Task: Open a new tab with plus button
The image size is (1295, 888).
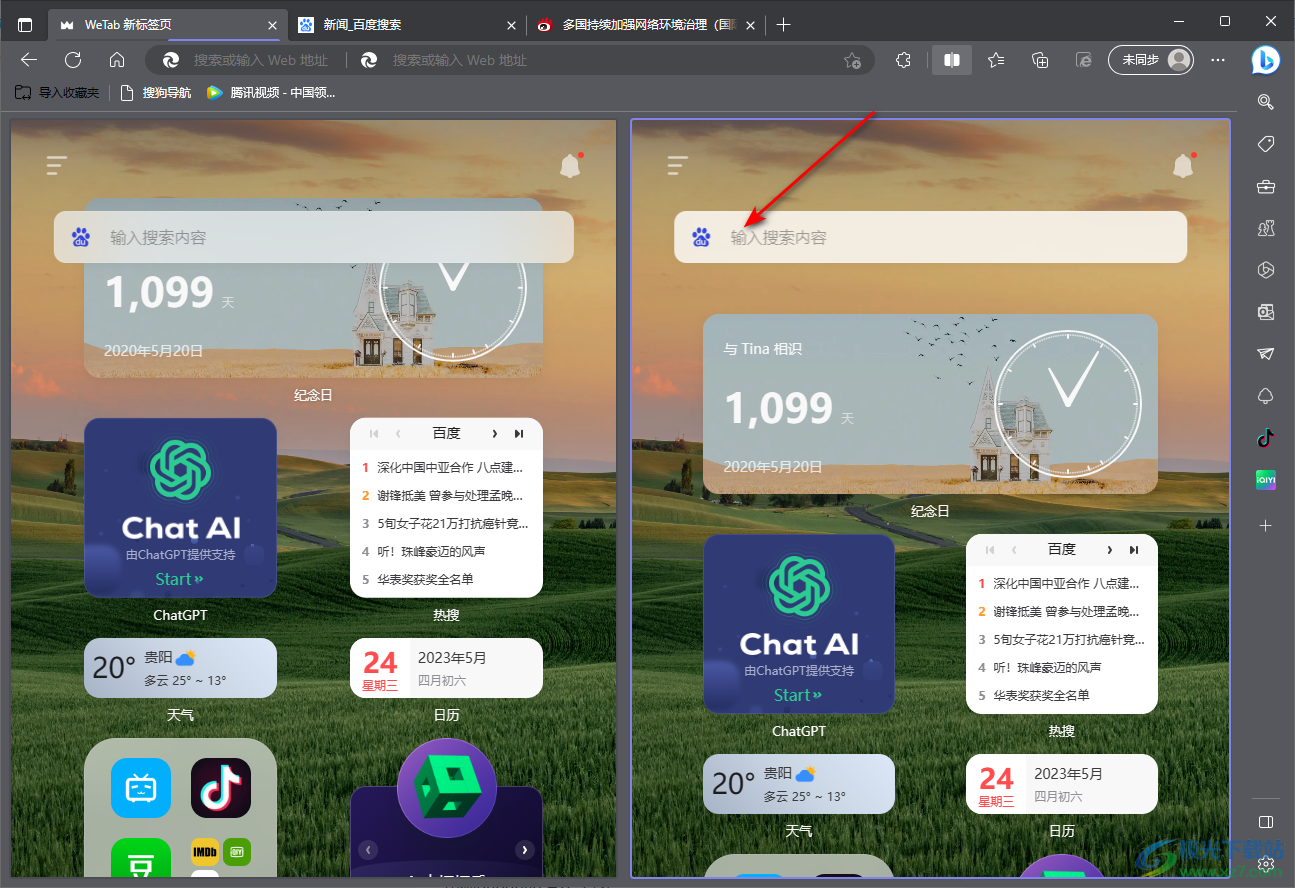Action: click(x=784, y=25)
